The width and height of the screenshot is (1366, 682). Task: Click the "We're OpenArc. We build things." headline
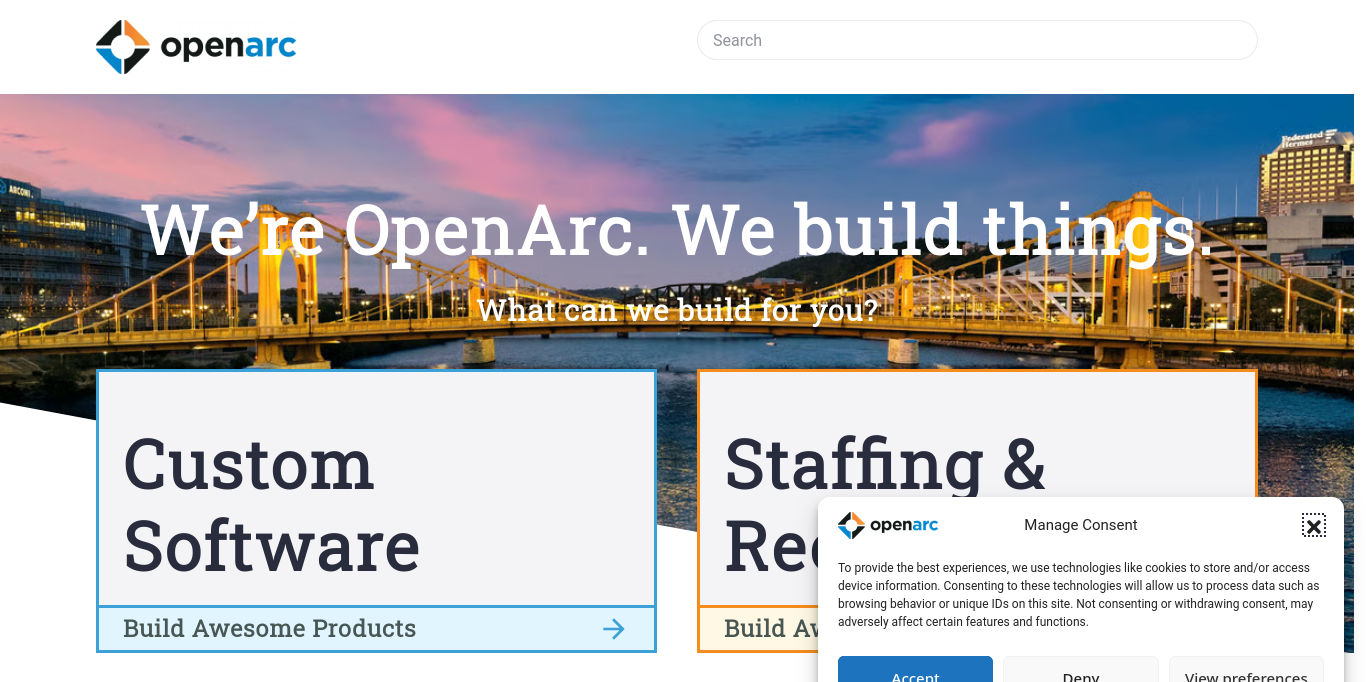pos(677,230)
